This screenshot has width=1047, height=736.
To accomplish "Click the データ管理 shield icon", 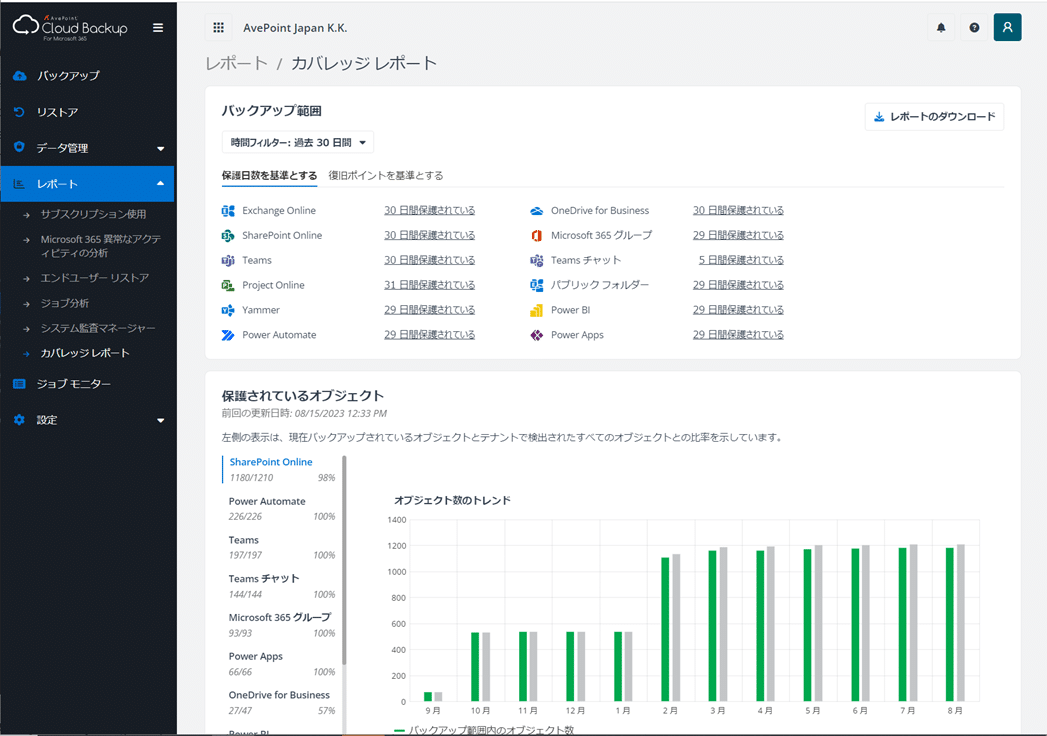I will click(19, 147).
